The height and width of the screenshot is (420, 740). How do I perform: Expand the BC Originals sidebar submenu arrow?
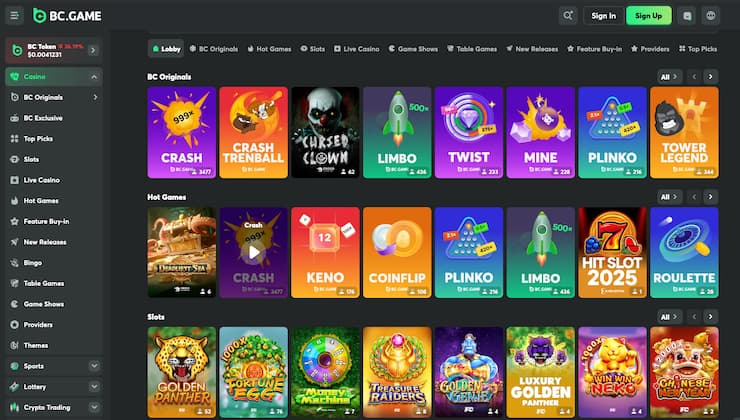point(95,97)
